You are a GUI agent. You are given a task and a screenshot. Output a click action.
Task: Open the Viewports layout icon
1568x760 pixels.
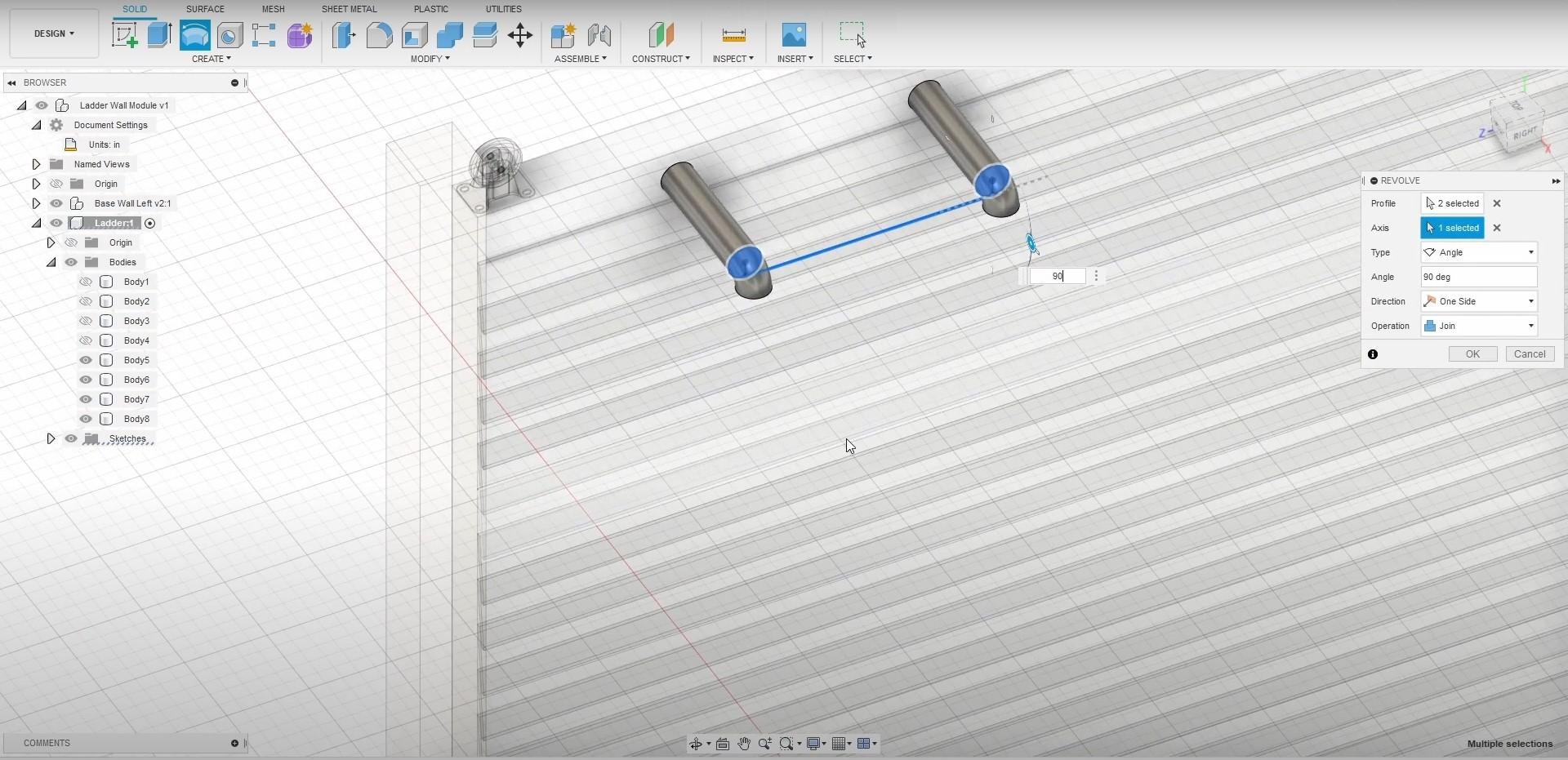(x=864, y=744)
